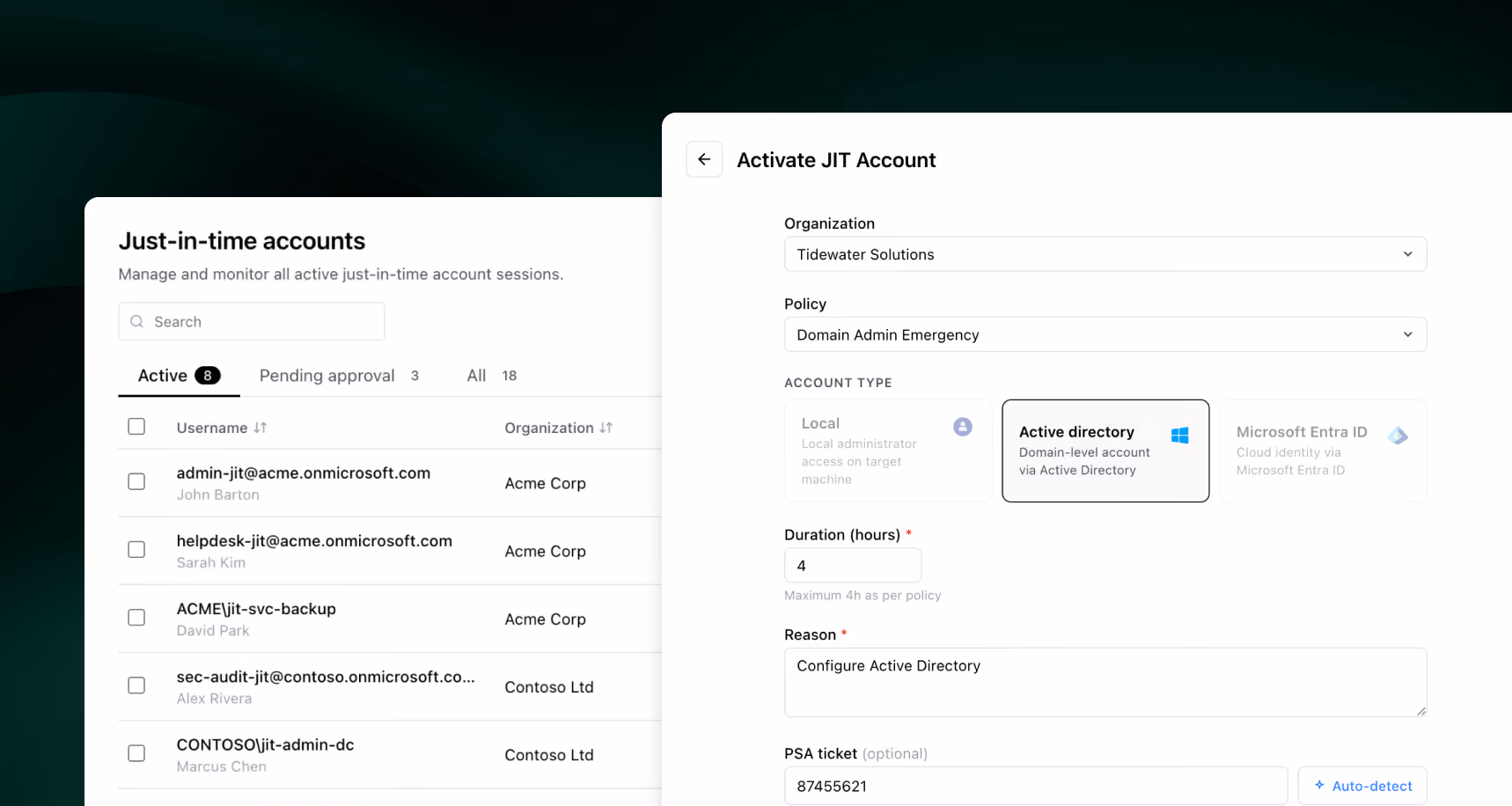Viewport: 1512px width, 806px height.
Task: Check the CONTOSO\jit-admin-dc row checkbox
Action: (136, 753)
